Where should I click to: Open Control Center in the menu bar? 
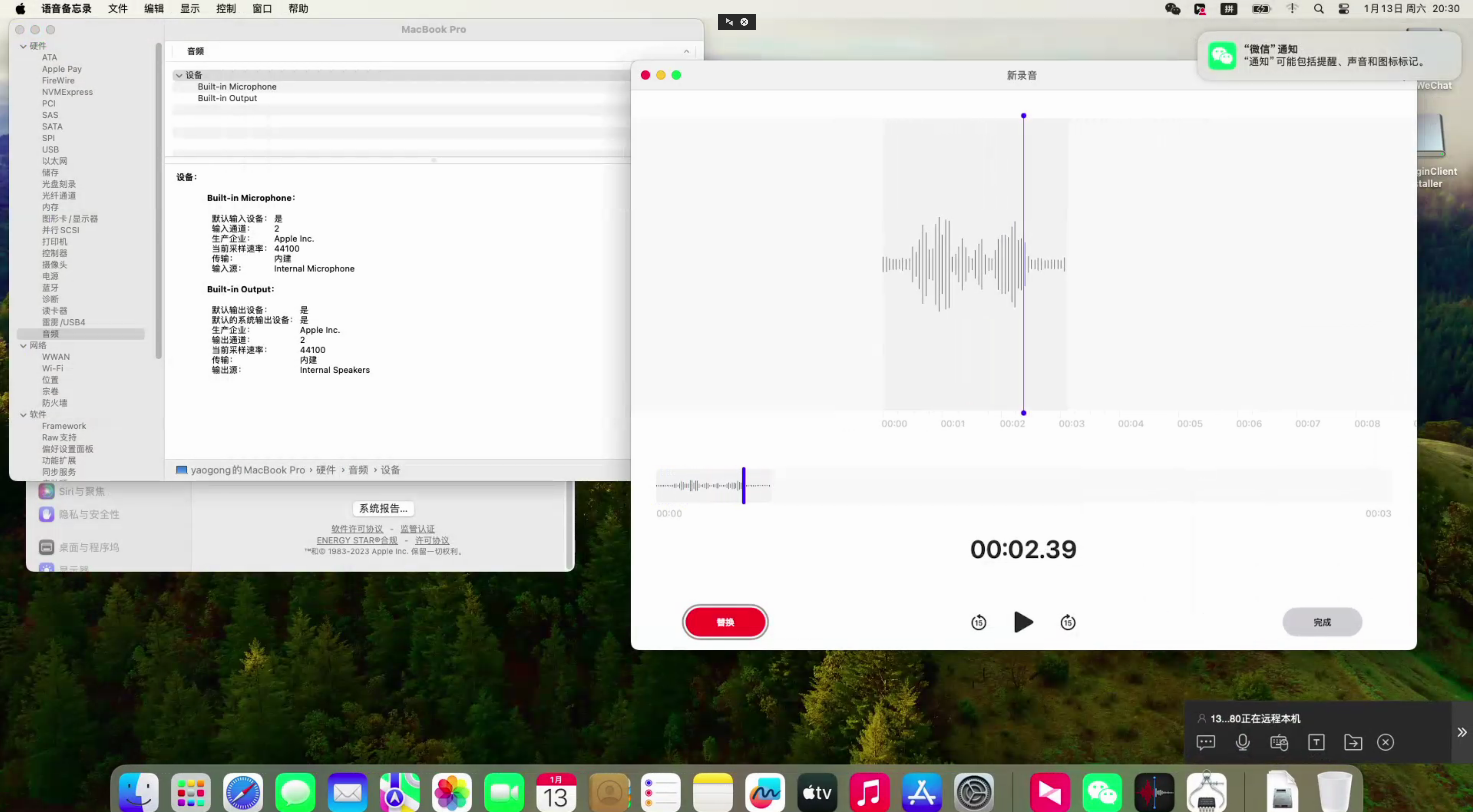pos(1344,9)
